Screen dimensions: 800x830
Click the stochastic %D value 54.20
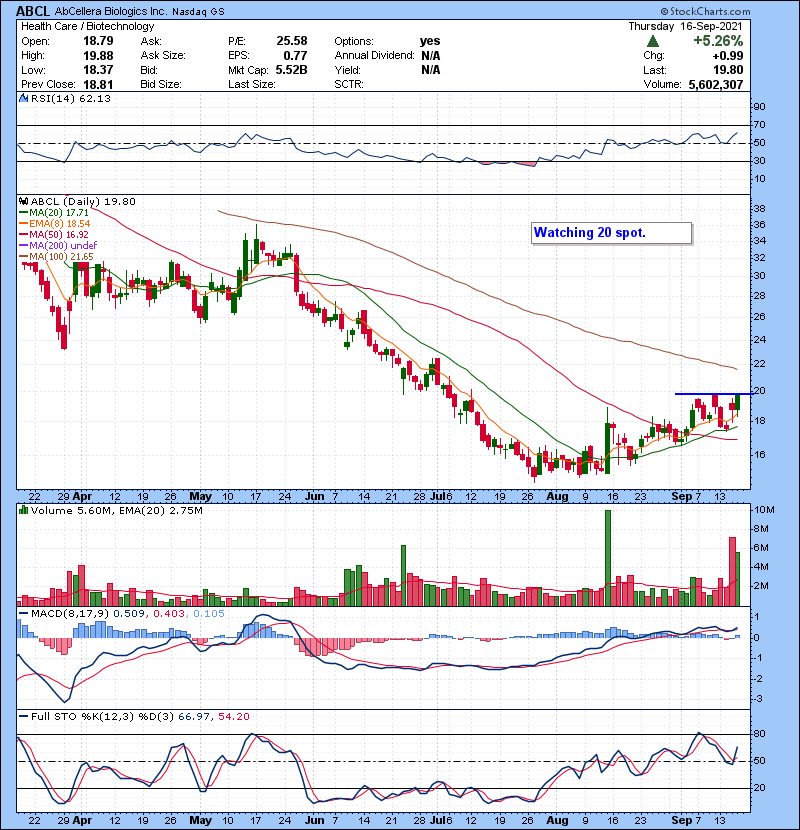click(233, 717)
